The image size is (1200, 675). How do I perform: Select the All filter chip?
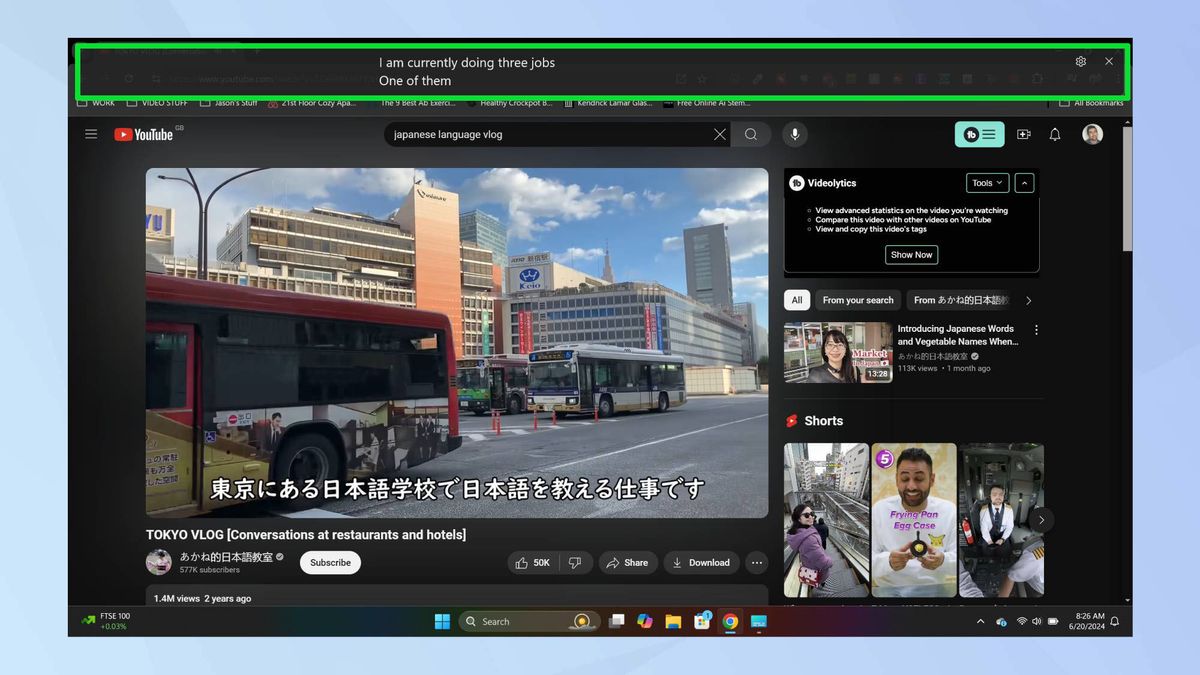tap(796, 300)
